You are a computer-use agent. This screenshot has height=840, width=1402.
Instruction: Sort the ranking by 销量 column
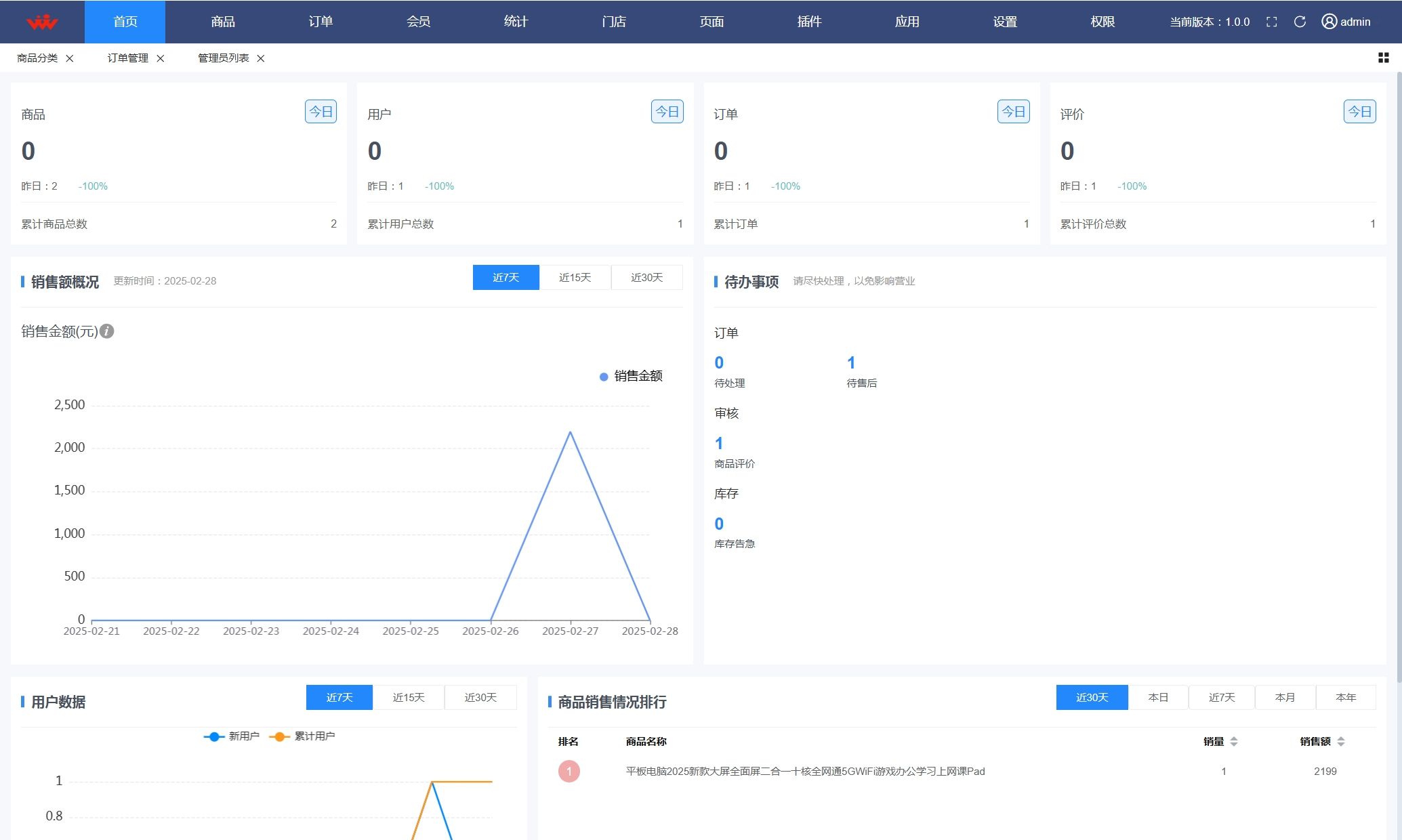(1233, 742)
